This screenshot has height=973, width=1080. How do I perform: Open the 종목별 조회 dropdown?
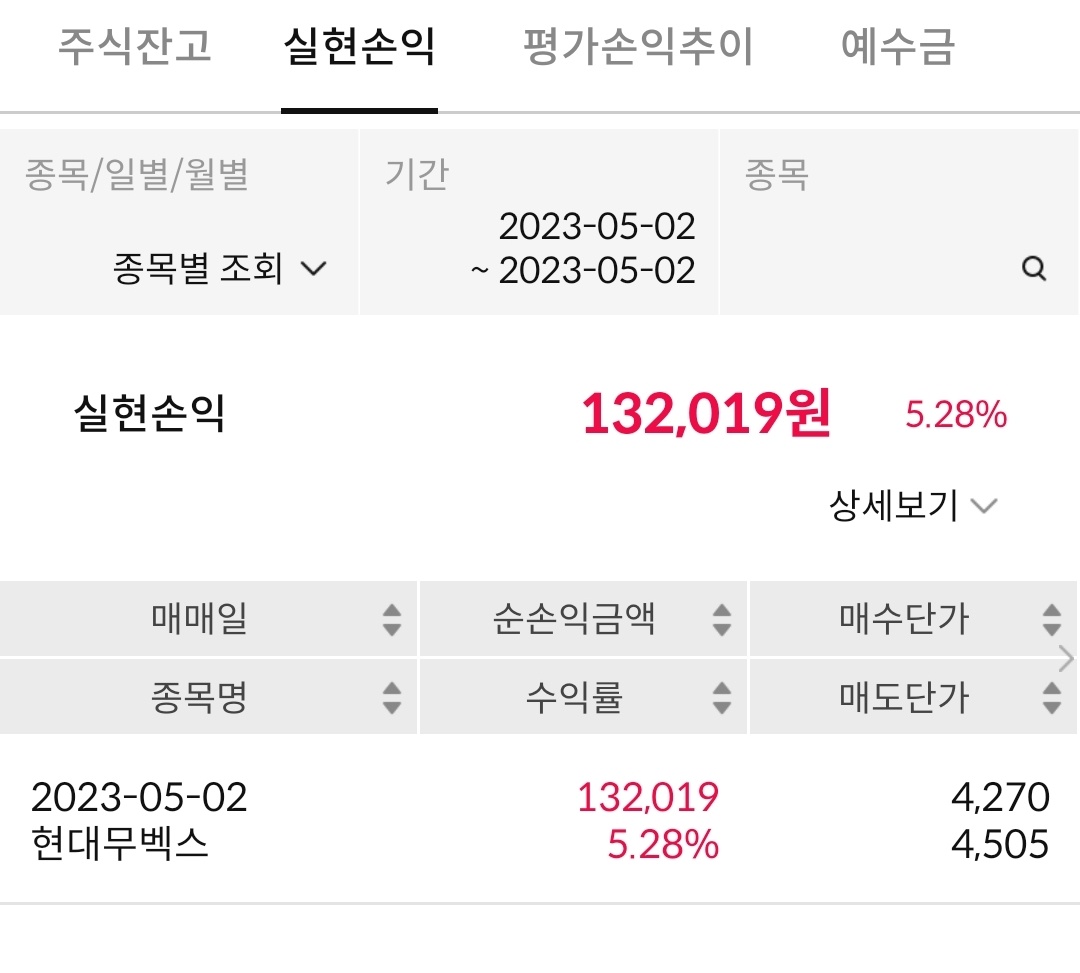(x=219, y=268)
